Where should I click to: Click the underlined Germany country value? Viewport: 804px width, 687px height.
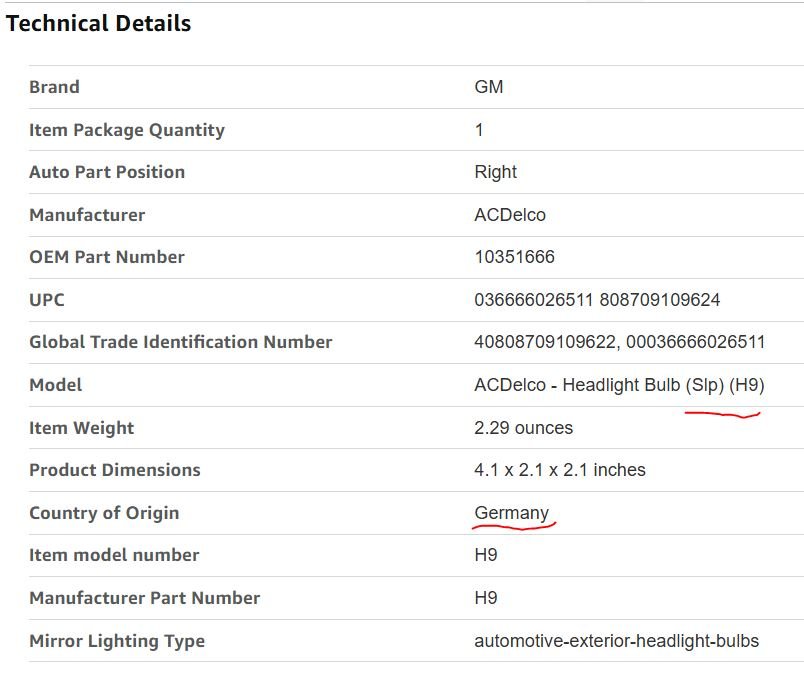pyautogui.click(x=511, y=513)
